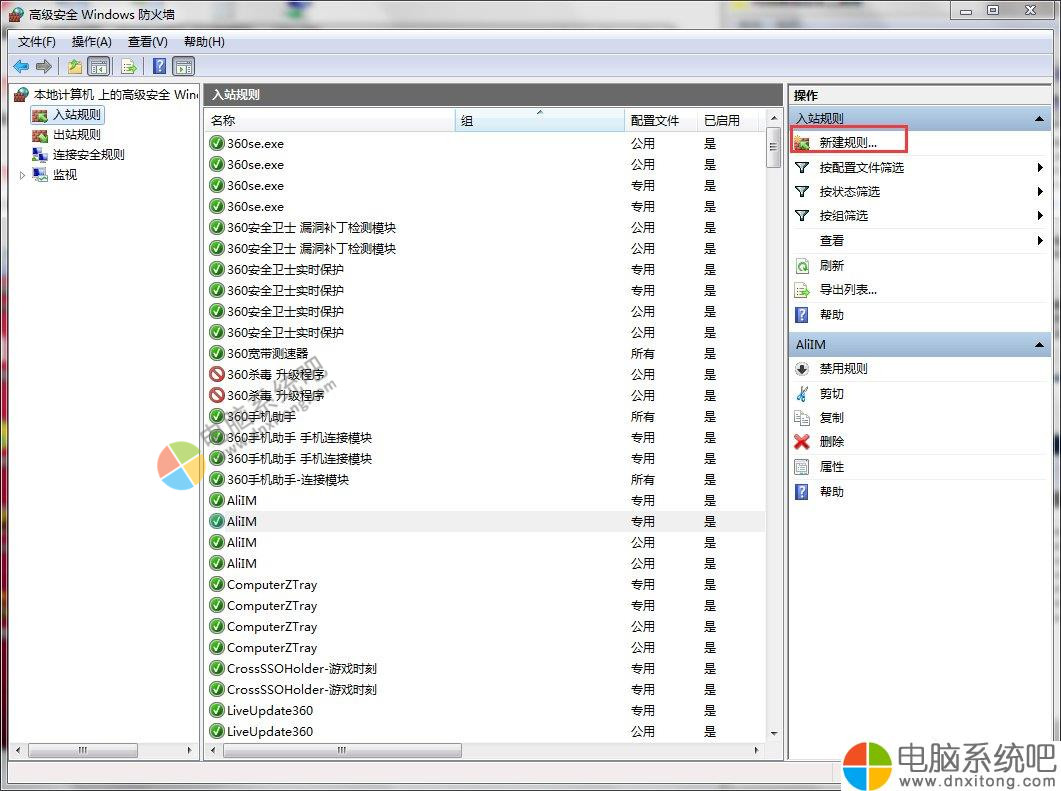Click the 剪切 scissors icon

click(802, 394)
